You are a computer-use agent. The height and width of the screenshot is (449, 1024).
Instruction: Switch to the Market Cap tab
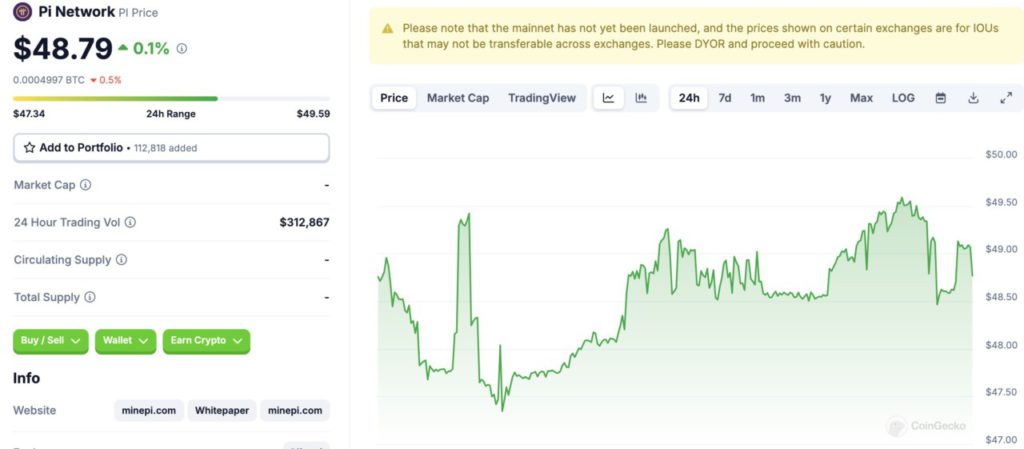[x=458, y=98]
